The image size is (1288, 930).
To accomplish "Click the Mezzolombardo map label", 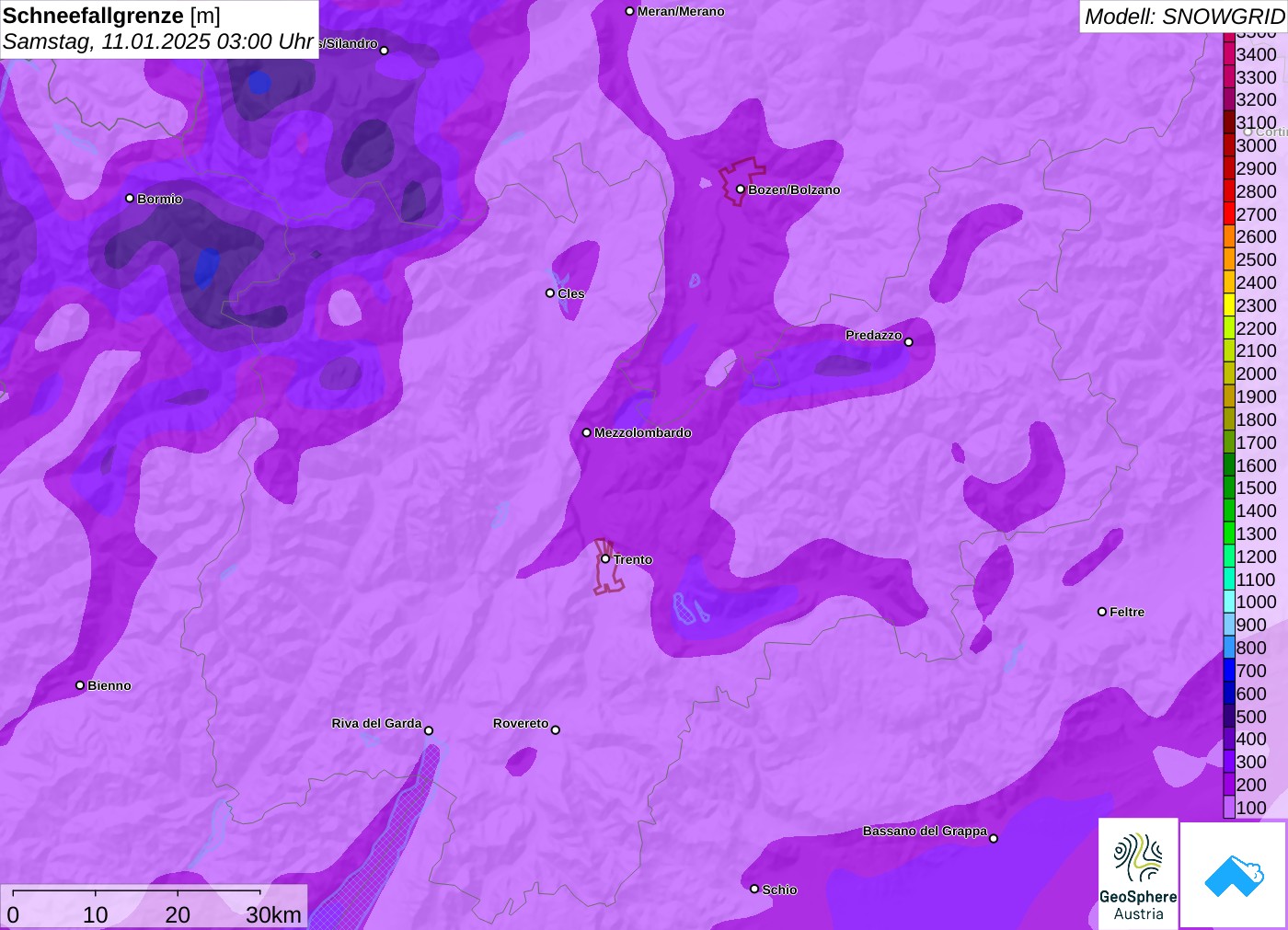I will coord(642,432).
